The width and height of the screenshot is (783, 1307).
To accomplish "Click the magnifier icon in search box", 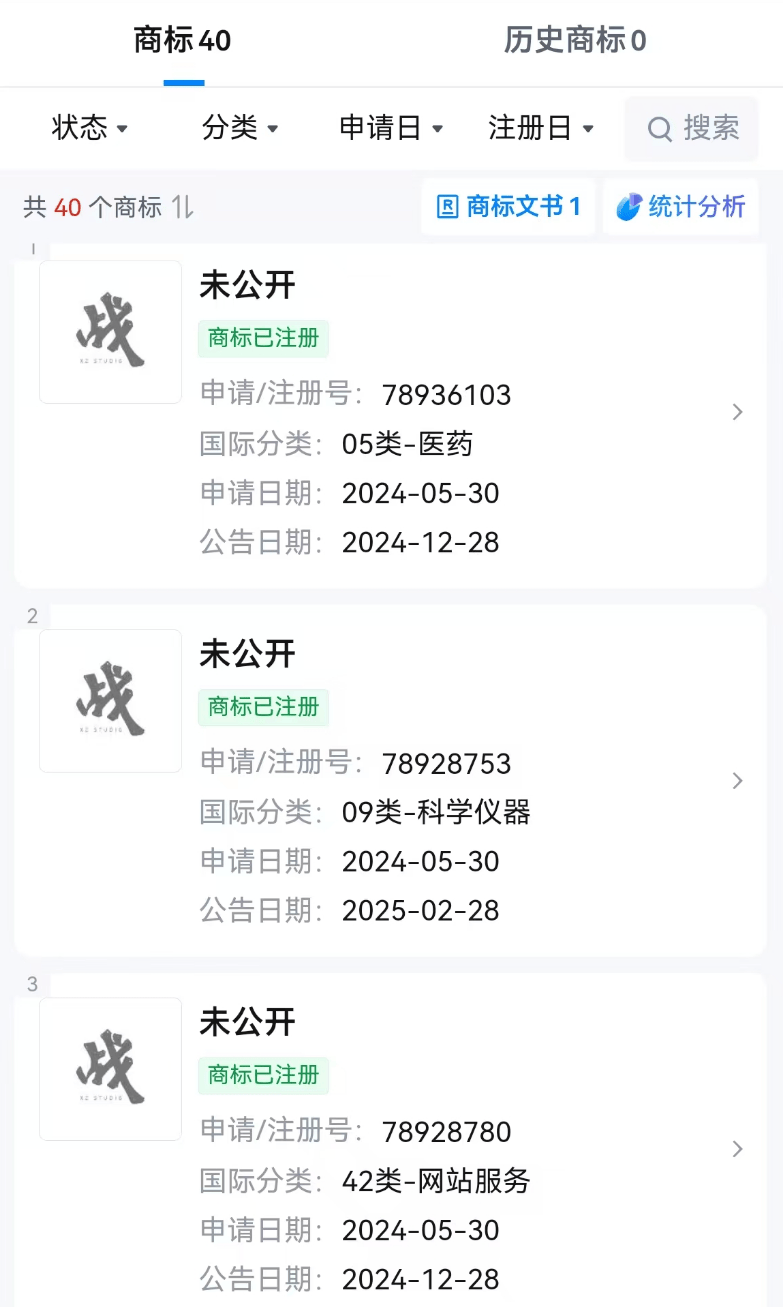I will (x=659, y=129).
